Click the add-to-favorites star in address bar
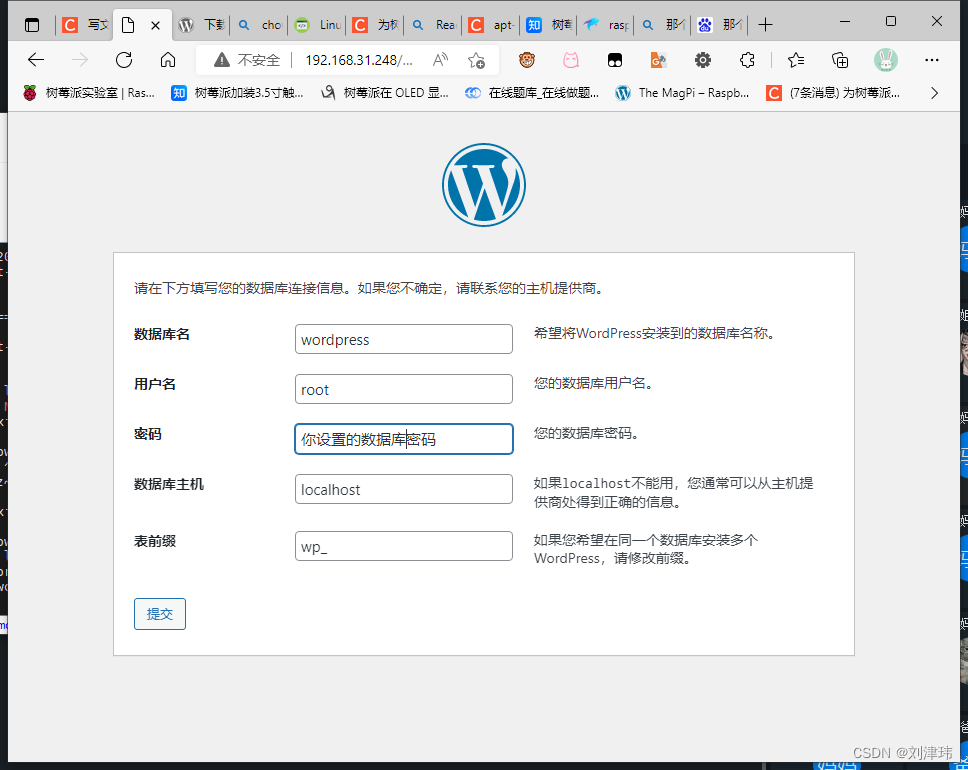Viewport: 968px width, 770px height. pos(476,60)
